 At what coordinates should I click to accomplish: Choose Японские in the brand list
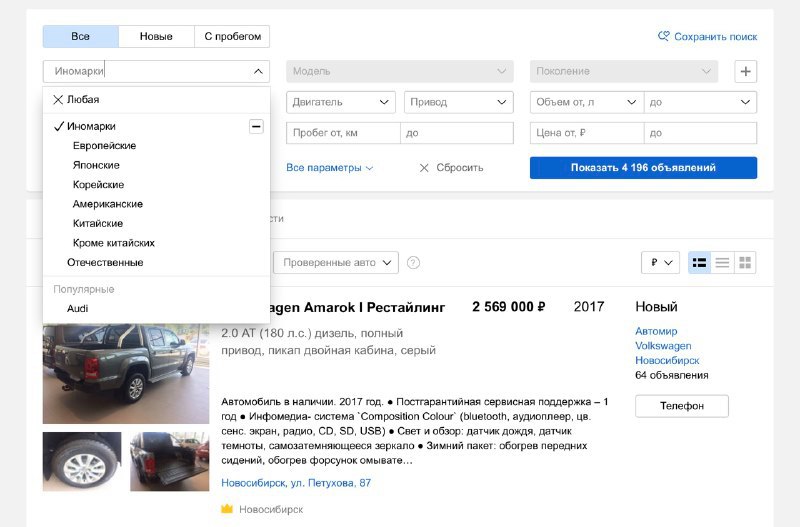156,165
